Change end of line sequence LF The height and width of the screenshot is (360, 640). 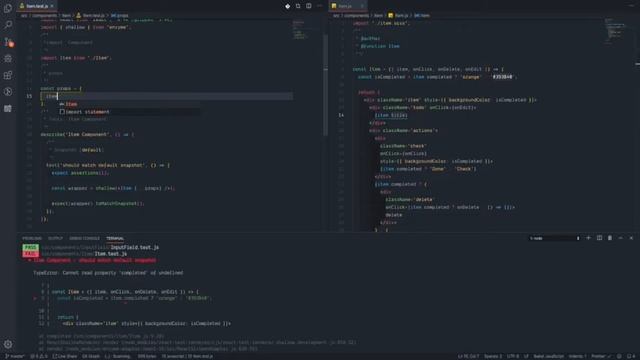pos(526,356)
